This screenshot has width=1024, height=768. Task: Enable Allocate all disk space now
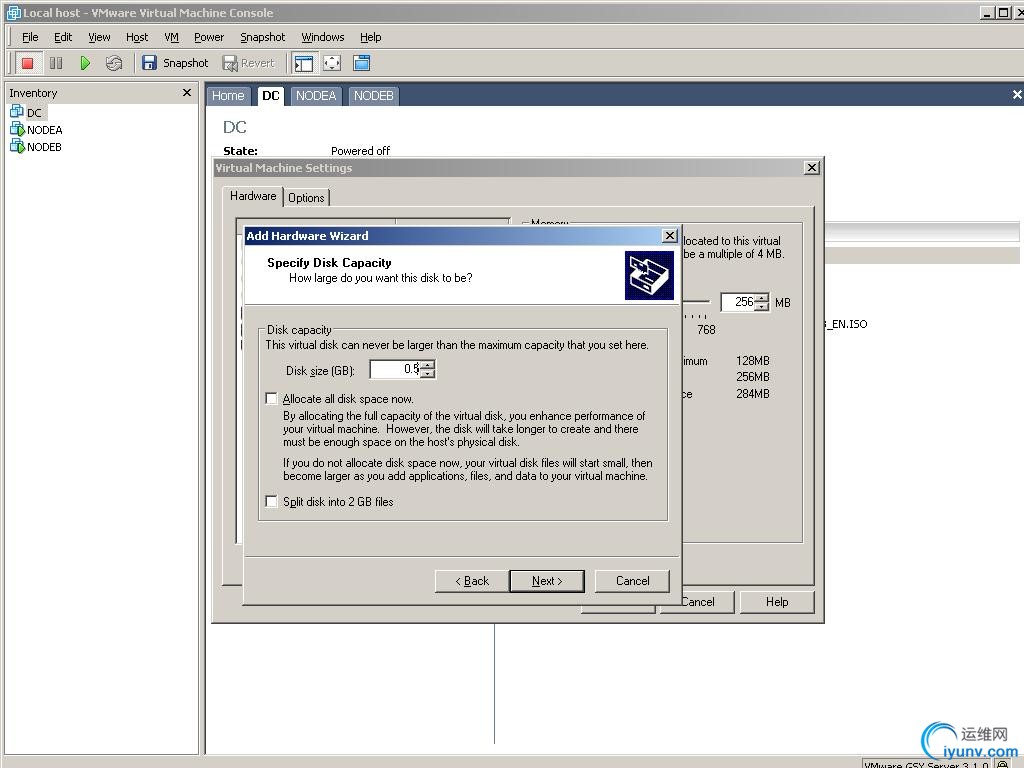pos(272,398)
